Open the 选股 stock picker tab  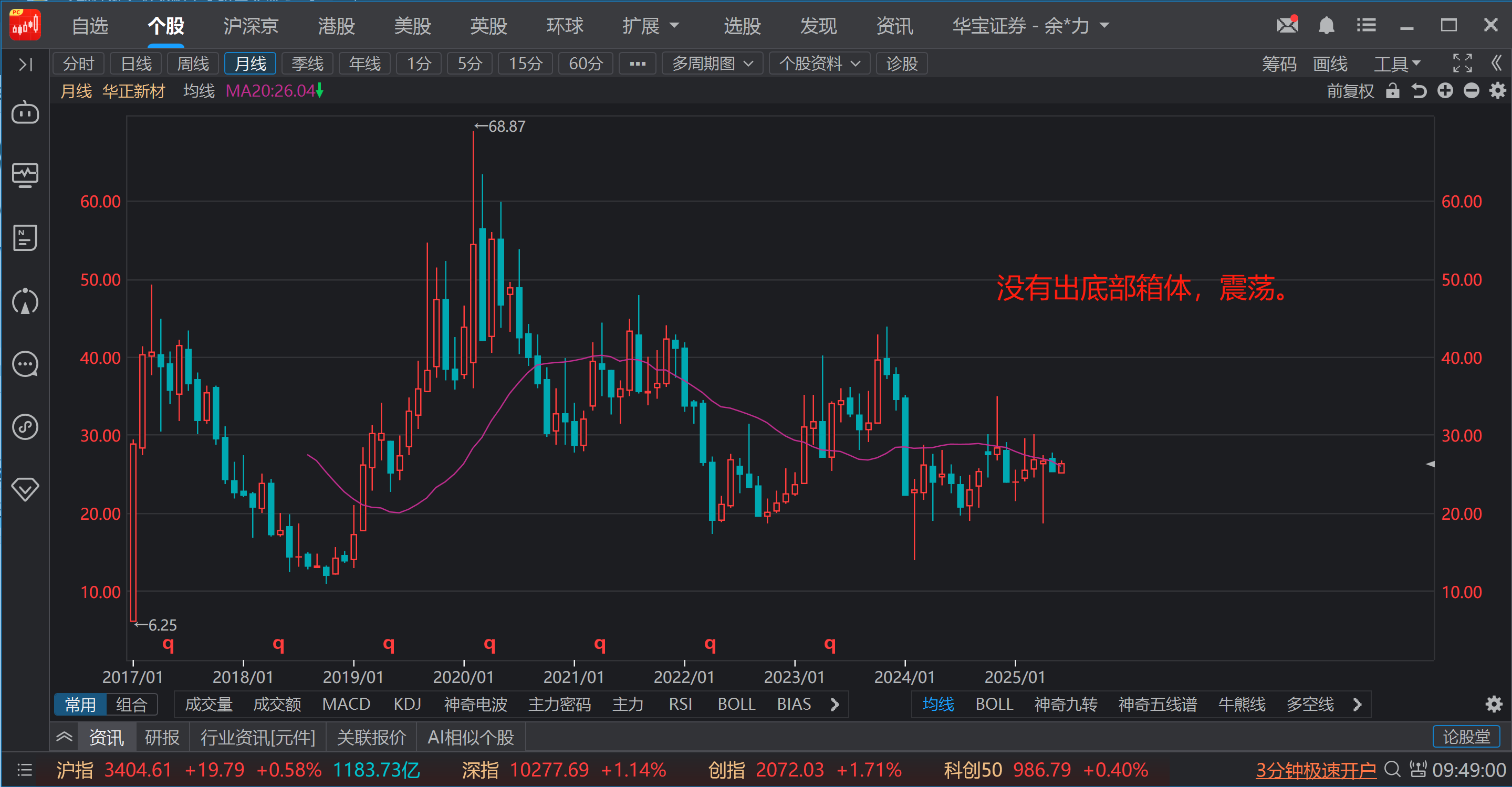(x=742, y=25)
